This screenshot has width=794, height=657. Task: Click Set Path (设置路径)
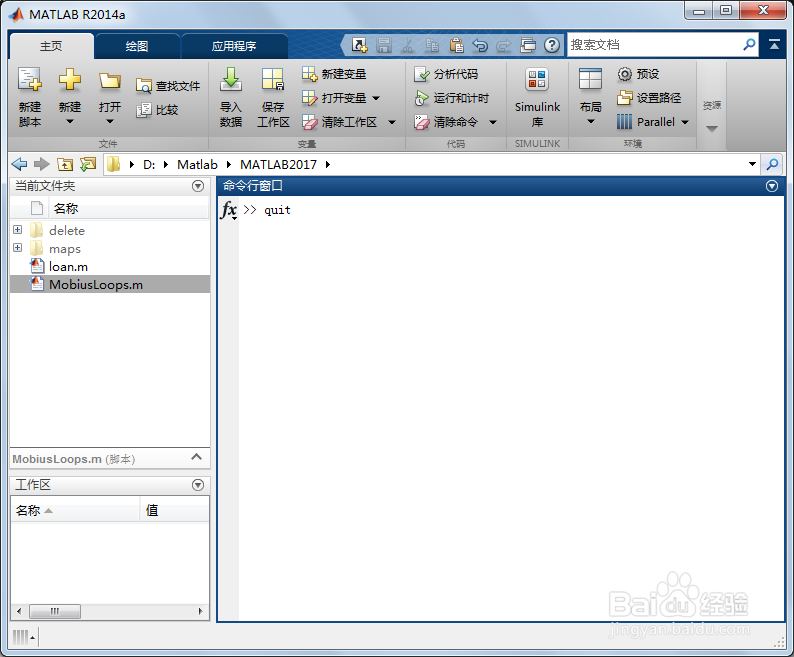pos(649,98)
